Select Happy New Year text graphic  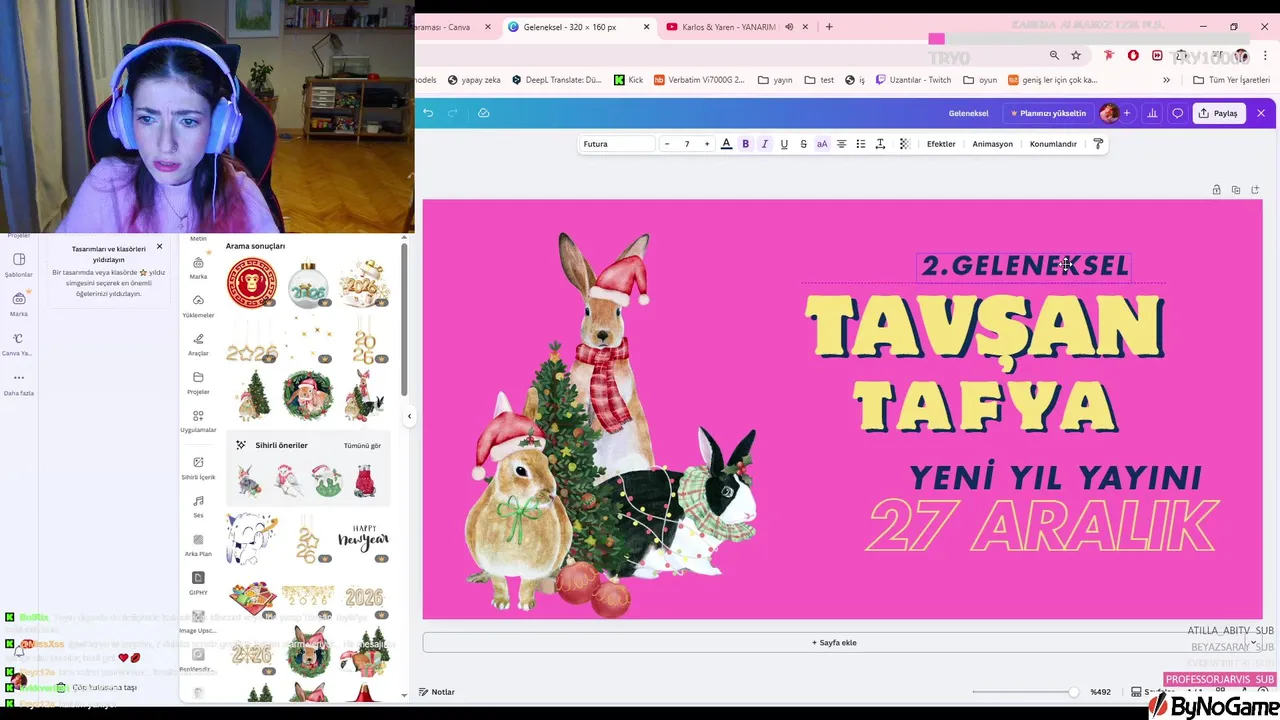tap(363, 539)
